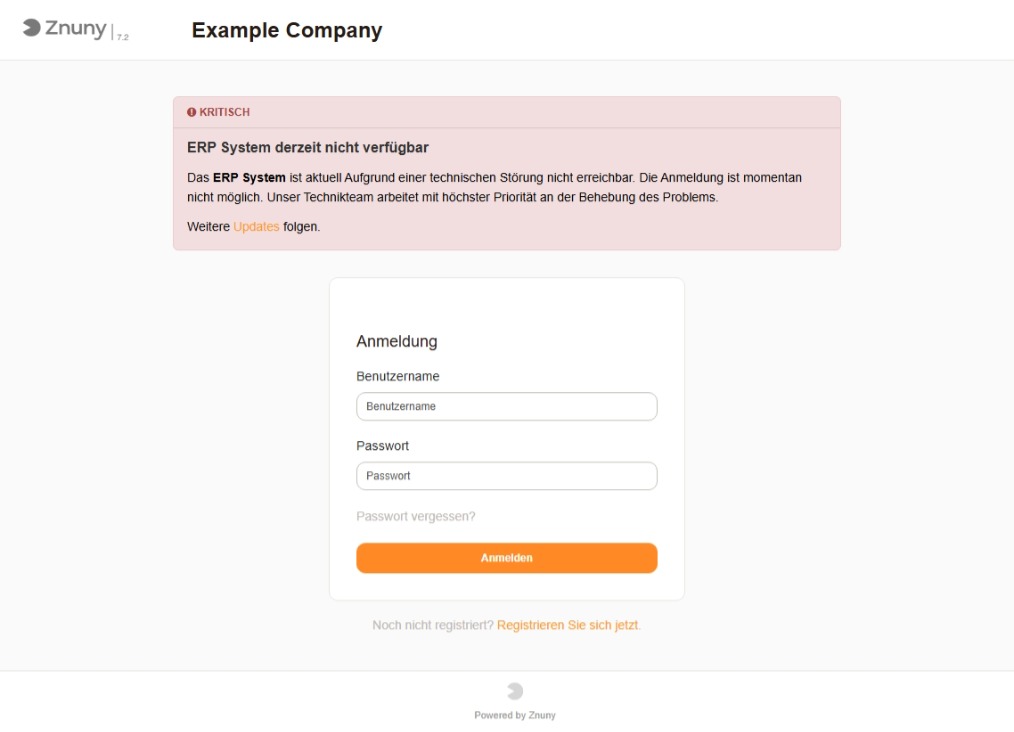The image size is (1014, 732).
Task: Follow the Registrieren Sie sich jetzt link
Action: pyautogui.click(x=567, y=623)
